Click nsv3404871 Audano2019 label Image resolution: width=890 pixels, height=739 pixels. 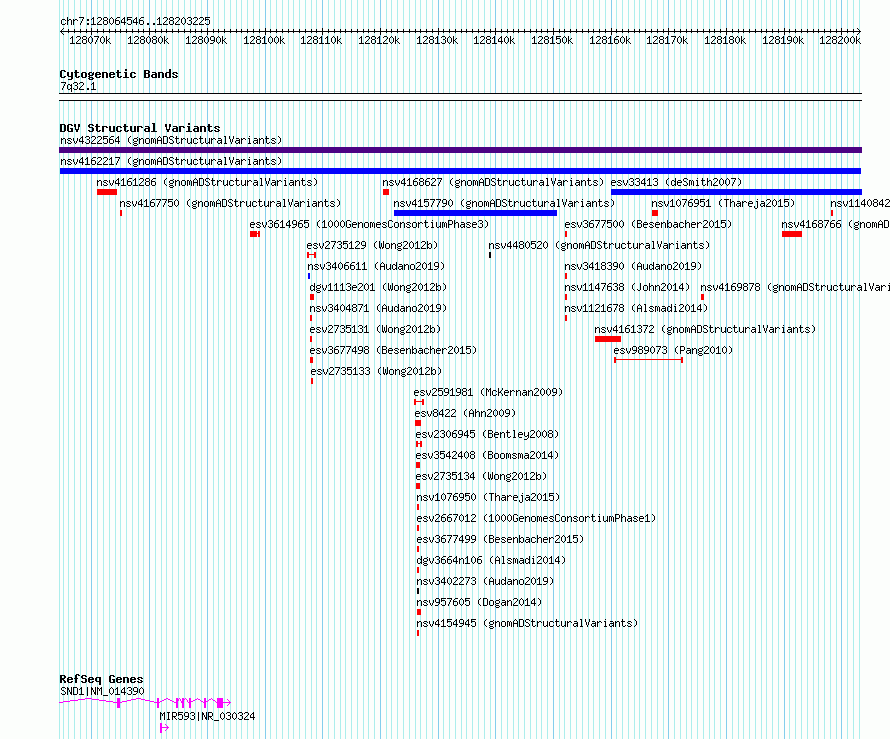(x=378, y=308)
